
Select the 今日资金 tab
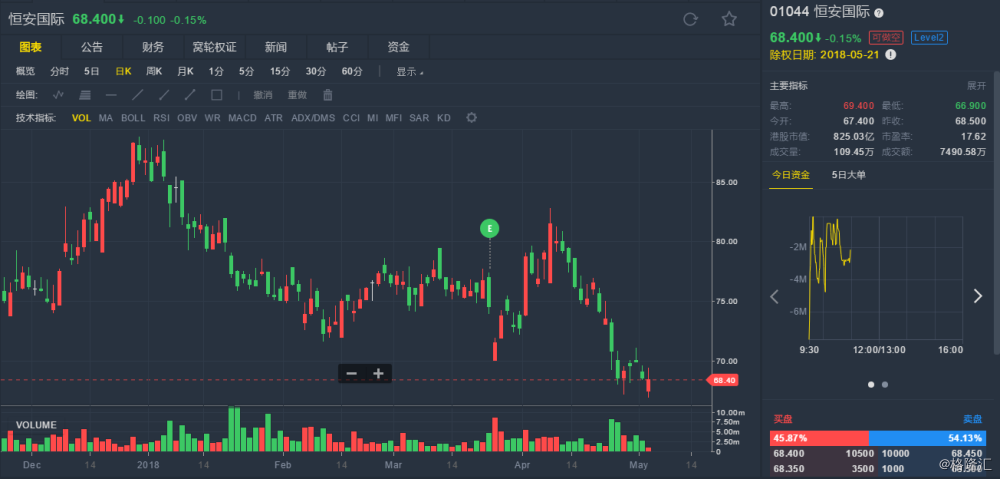(791, 175)
